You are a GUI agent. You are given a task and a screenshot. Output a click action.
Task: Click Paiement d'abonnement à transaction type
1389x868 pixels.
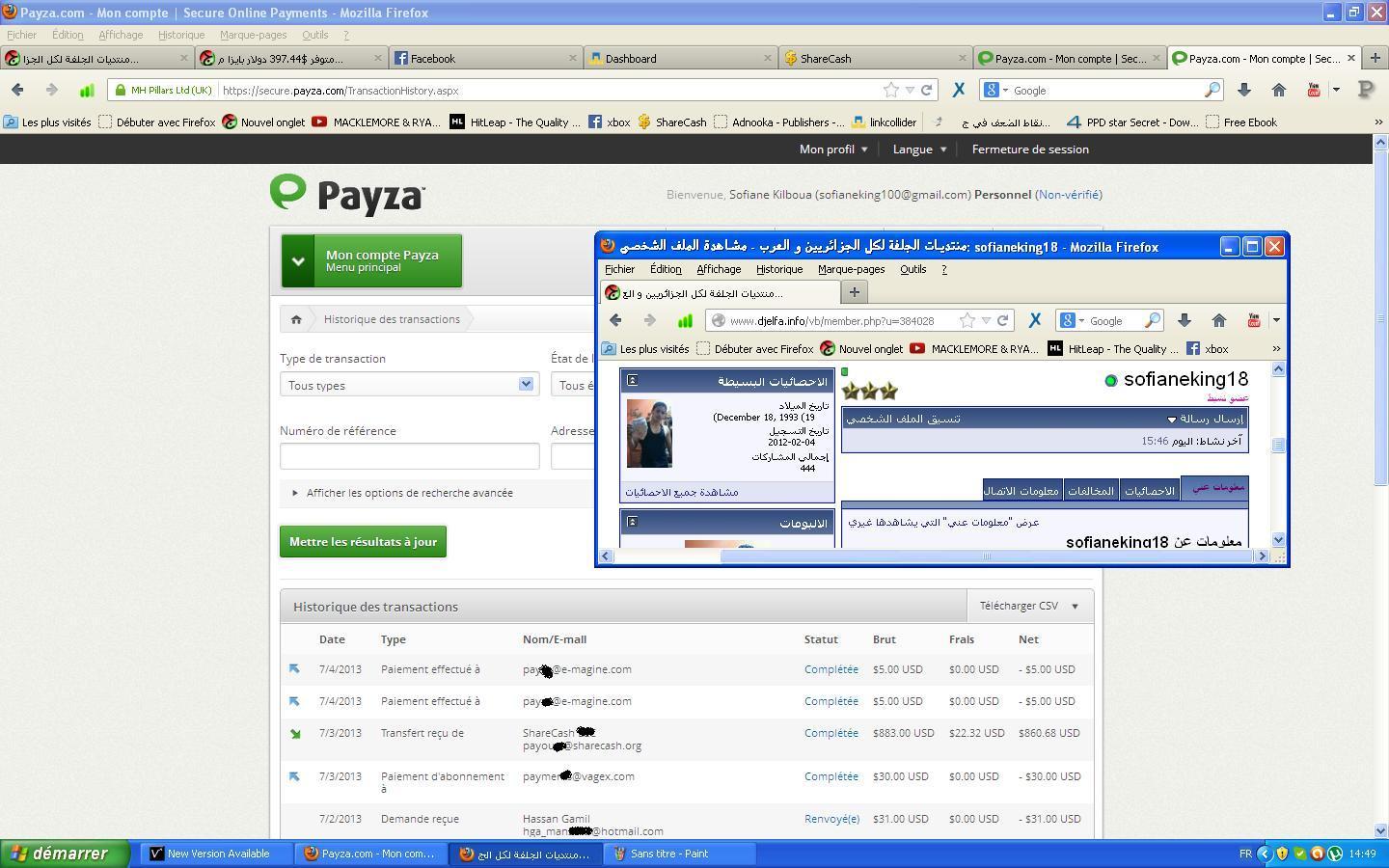(443, 782)
